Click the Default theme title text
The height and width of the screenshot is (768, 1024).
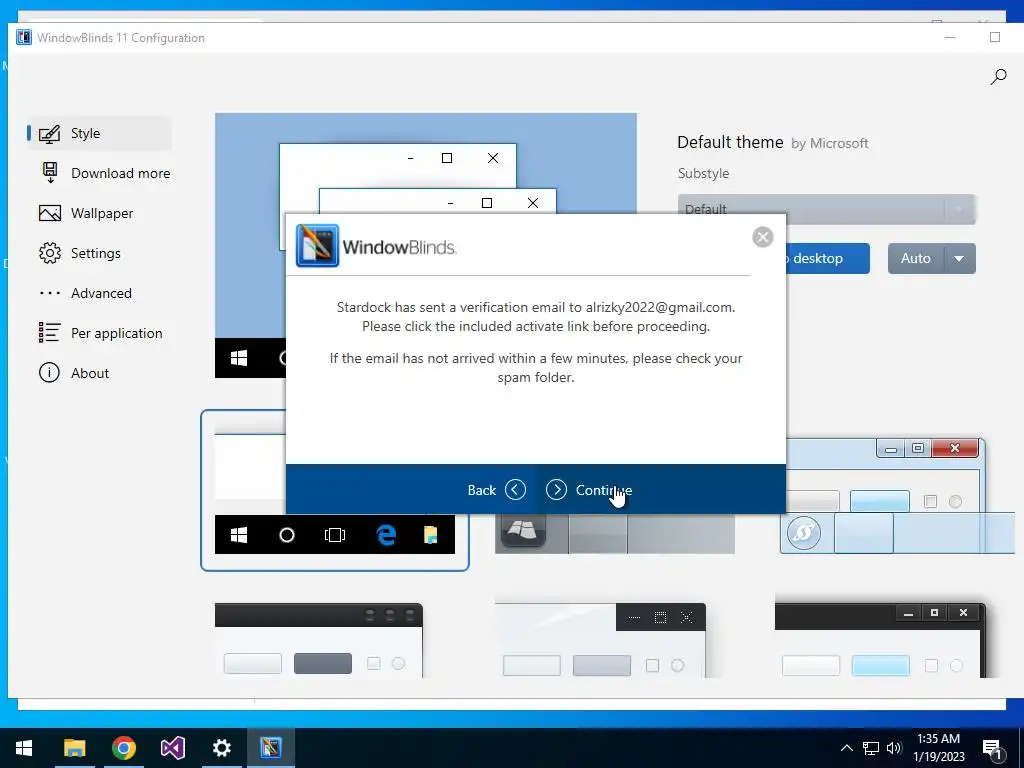coord(730,142)
